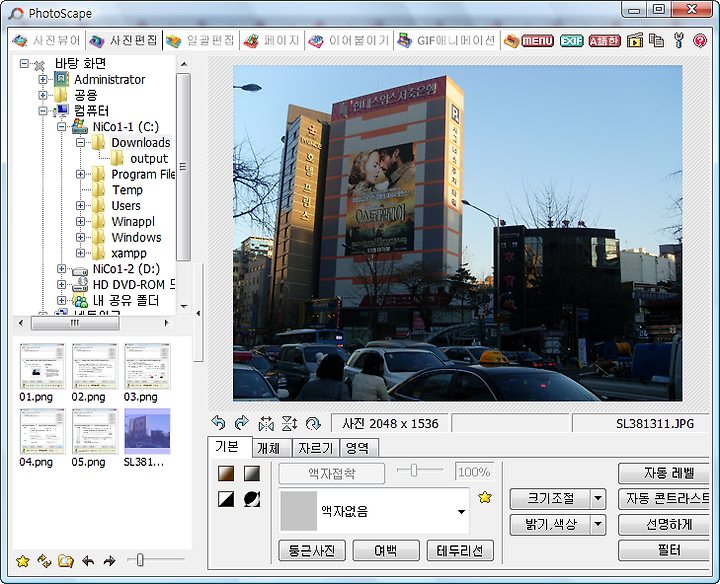Image resolution: width=720 pixels, height=584 pixels.
Task: Click the star icon beside frame dropdown
Action: click(485, 497)
